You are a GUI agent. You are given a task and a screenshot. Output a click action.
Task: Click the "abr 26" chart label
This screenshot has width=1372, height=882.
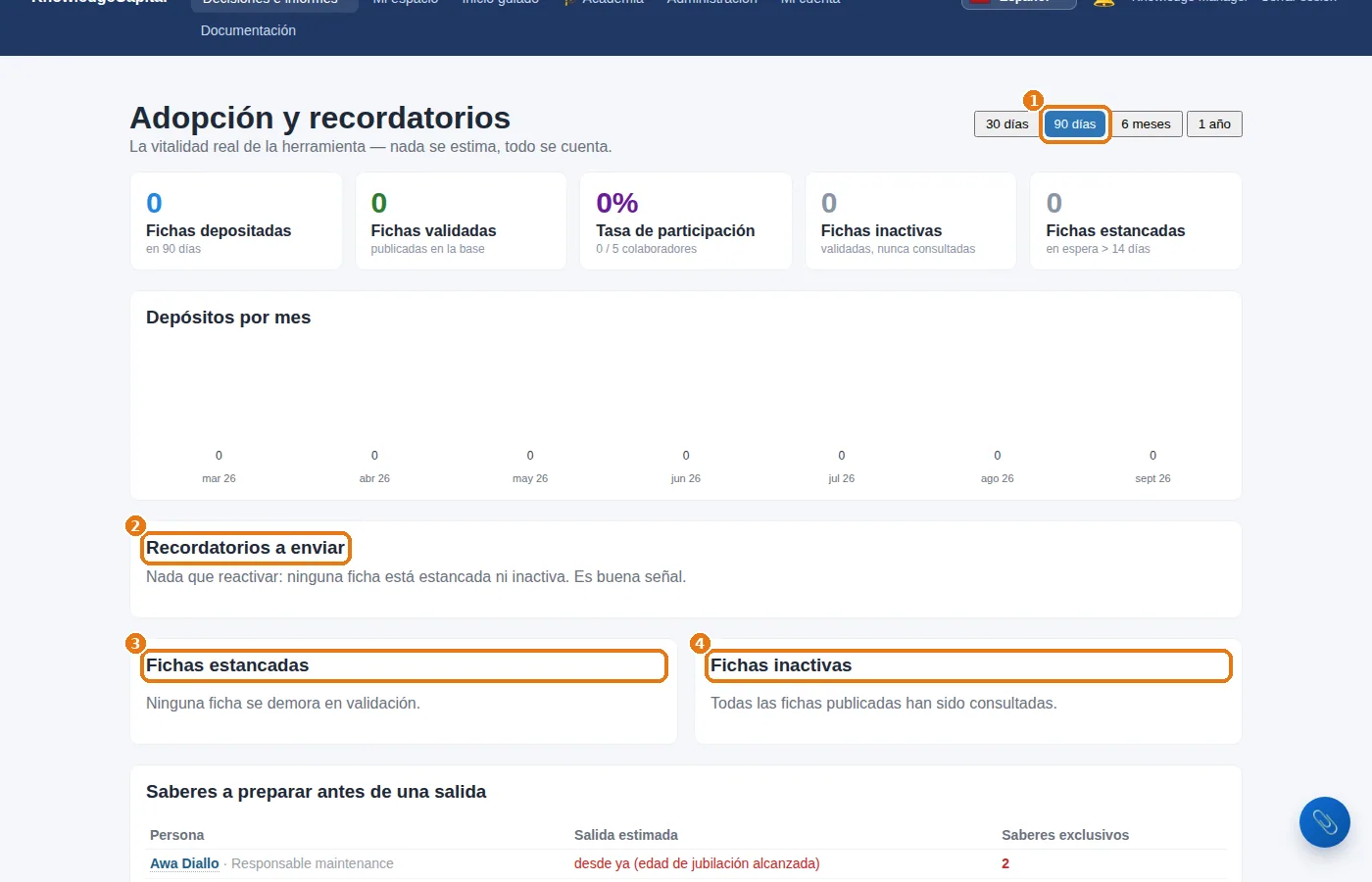coord(374,478)
